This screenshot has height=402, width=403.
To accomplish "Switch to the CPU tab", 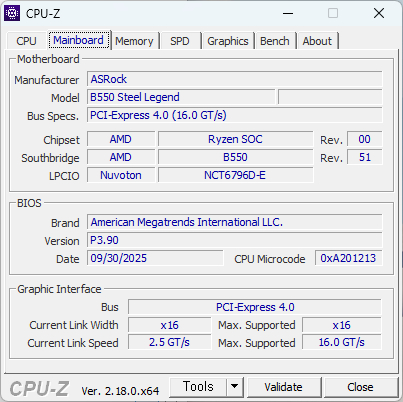I will click(26, 41).
